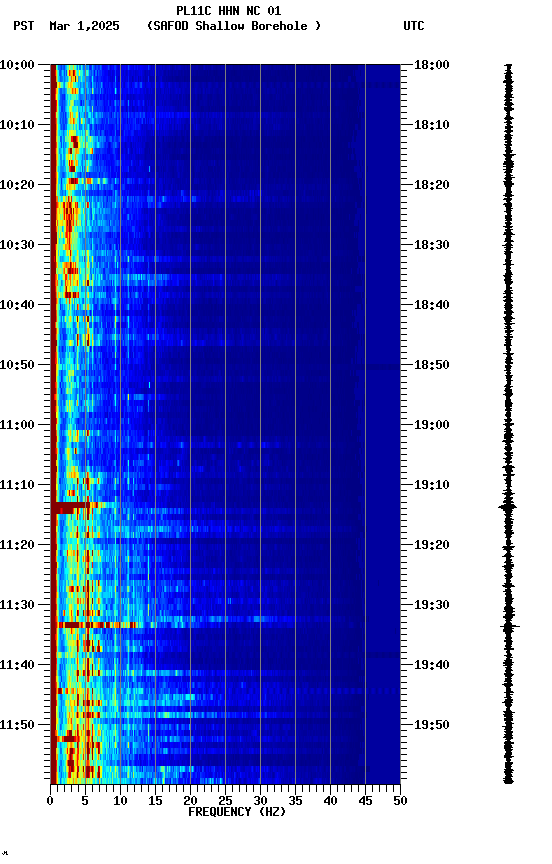The height and width of the screenshot is (864, 552).
Task: Click the 40 Hz axis tick label
Action: 331,801
